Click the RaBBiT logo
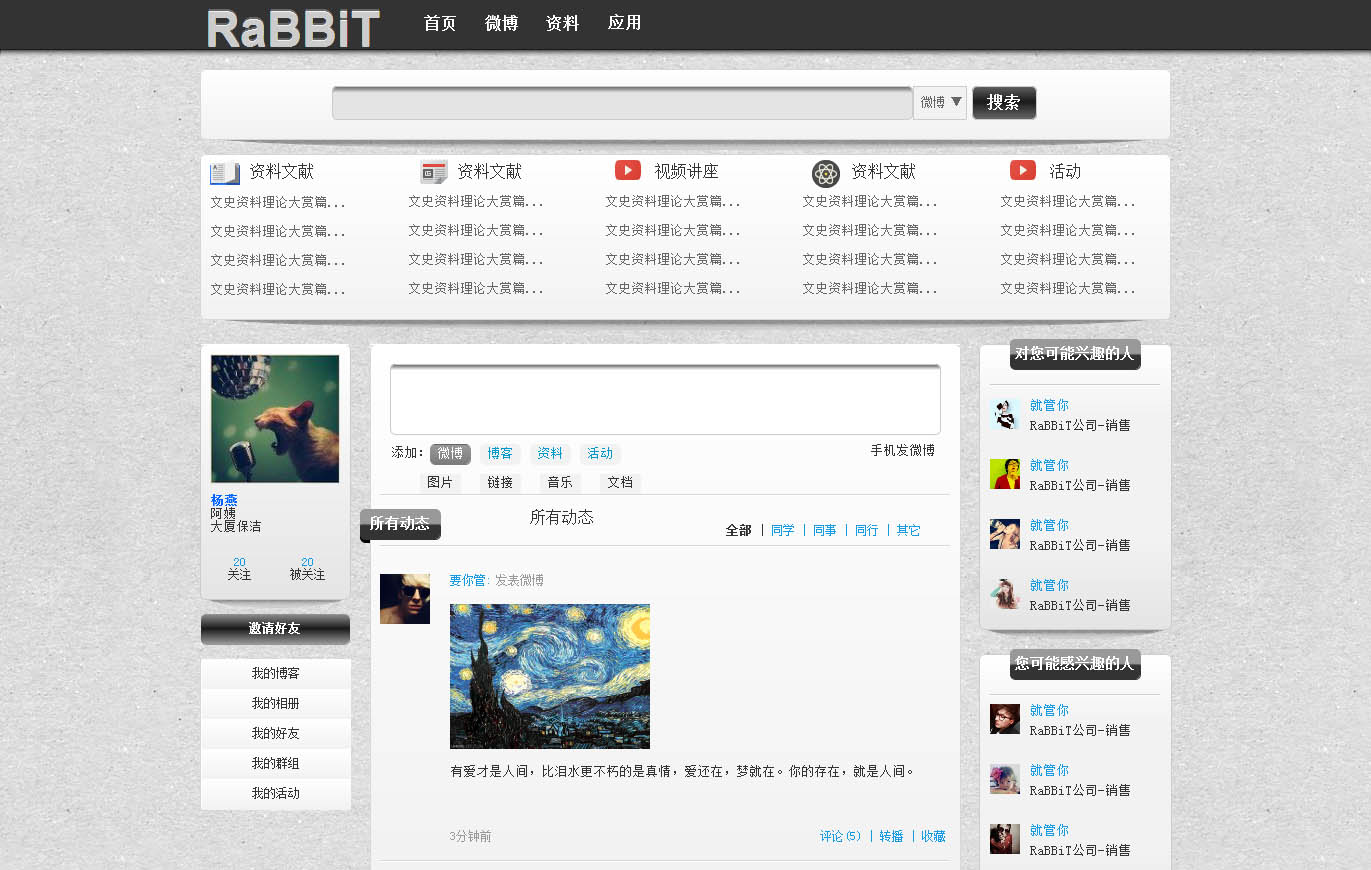 pos(293,28)
